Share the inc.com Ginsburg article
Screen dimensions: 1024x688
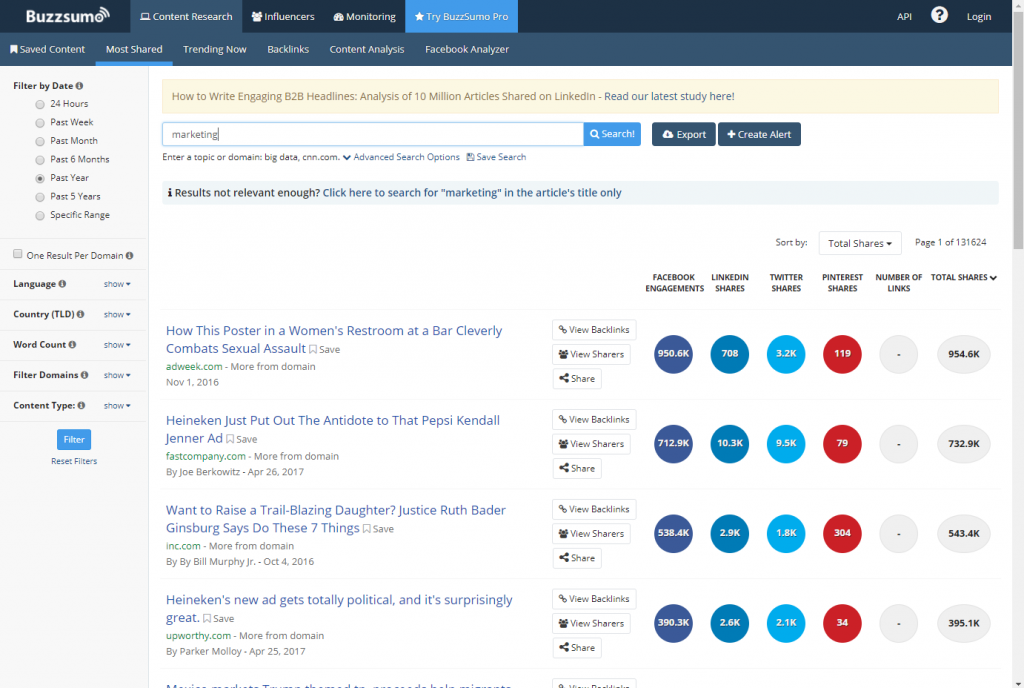(577, 558)
